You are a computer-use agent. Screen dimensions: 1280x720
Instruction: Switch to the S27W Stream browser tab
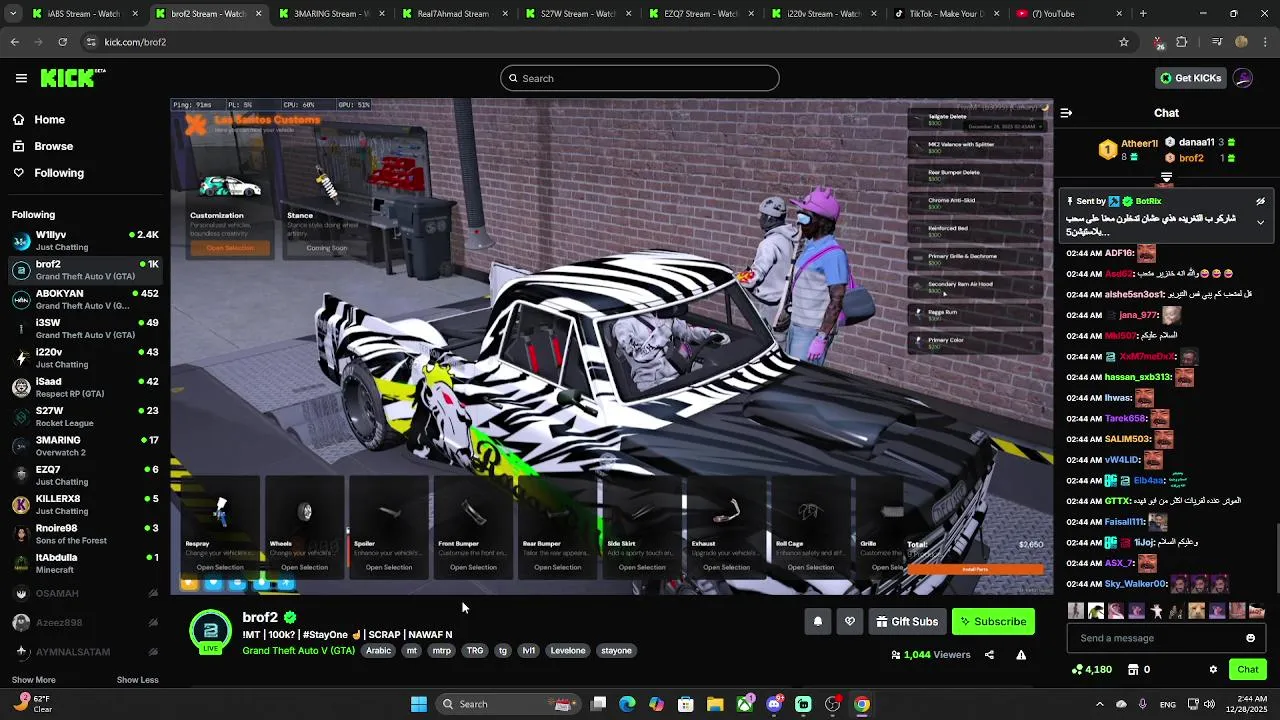point(580,14)
